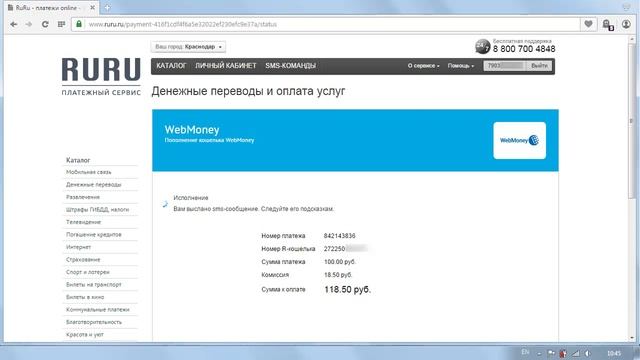Open a new browser tab
This screenshot has height=360, width=640.
[x=107, y=7]
